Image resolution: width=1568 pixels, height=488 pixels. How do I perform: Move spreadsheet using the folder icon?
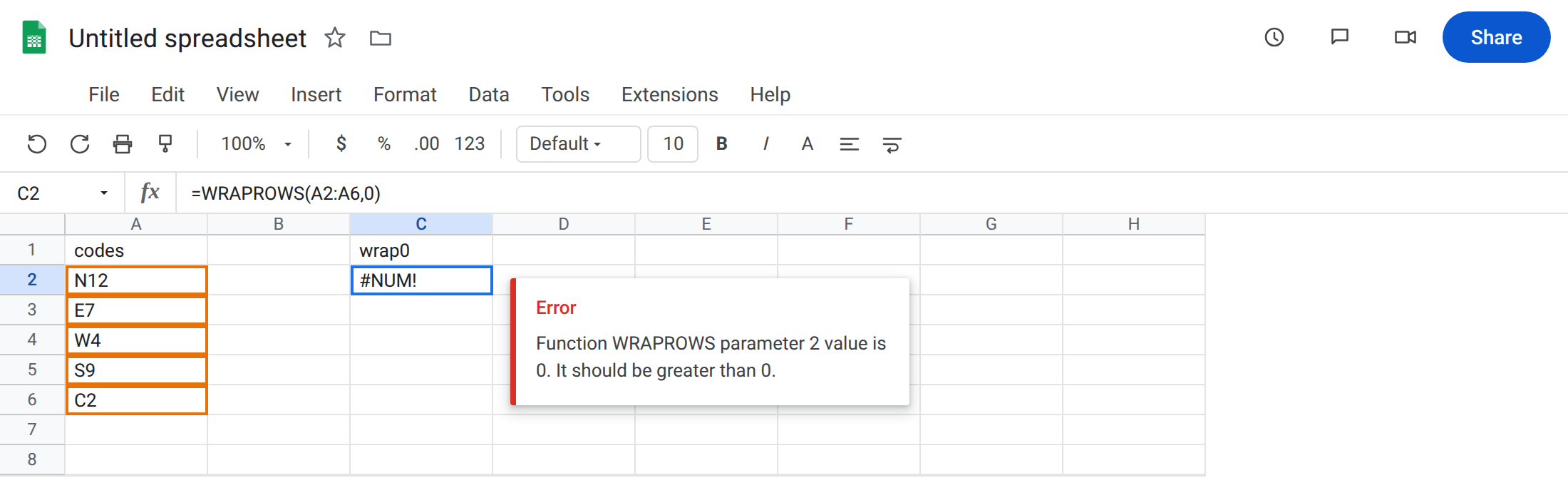(x=381, y=38)
